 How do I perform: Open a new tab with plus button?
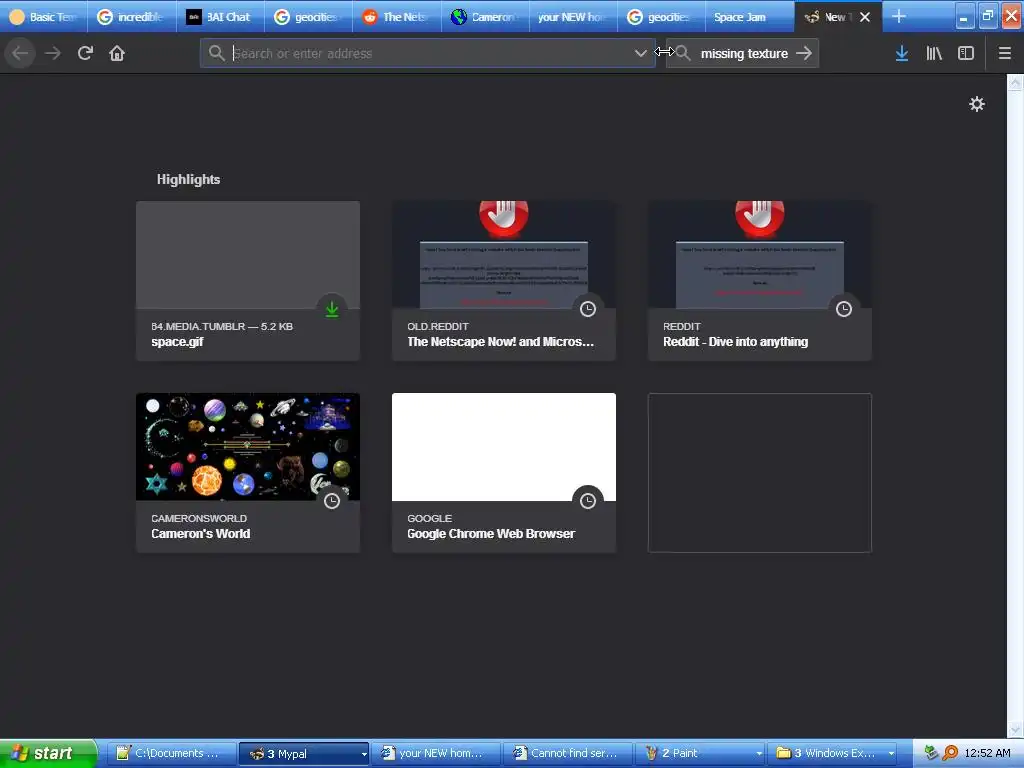(x=899, y=16)
